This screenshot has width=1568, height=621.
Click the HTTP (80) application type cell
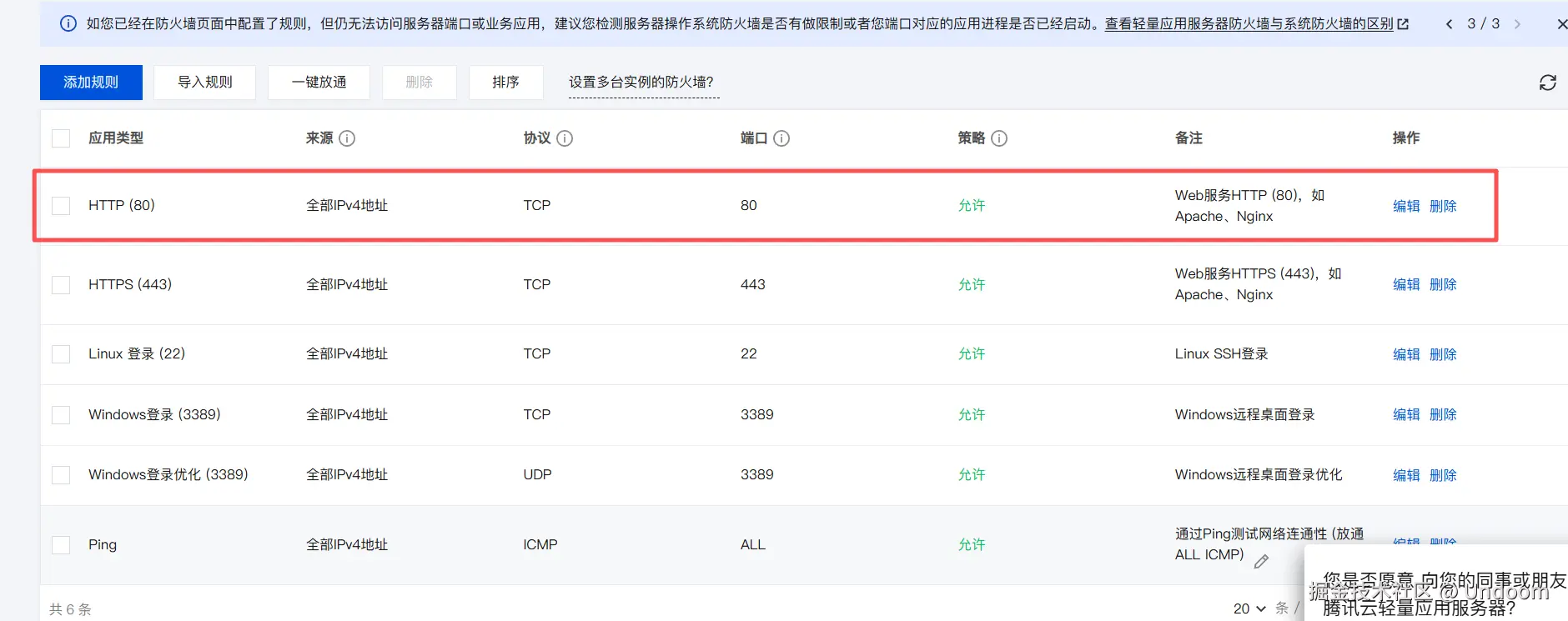[122, 205]
